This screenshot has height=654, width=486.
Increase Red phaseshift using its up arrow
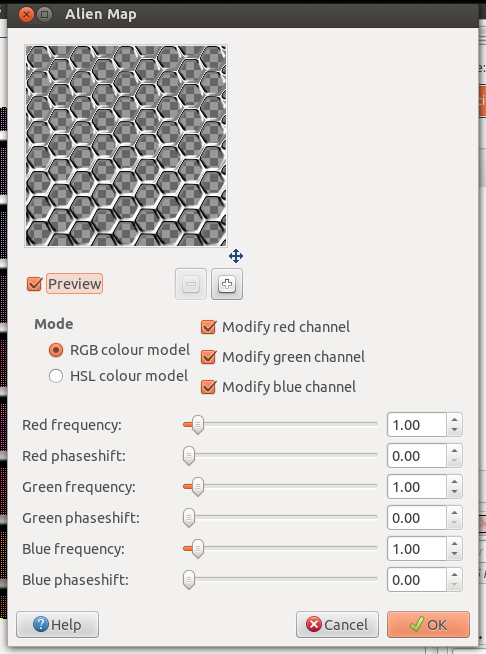[x=455, y=450]
